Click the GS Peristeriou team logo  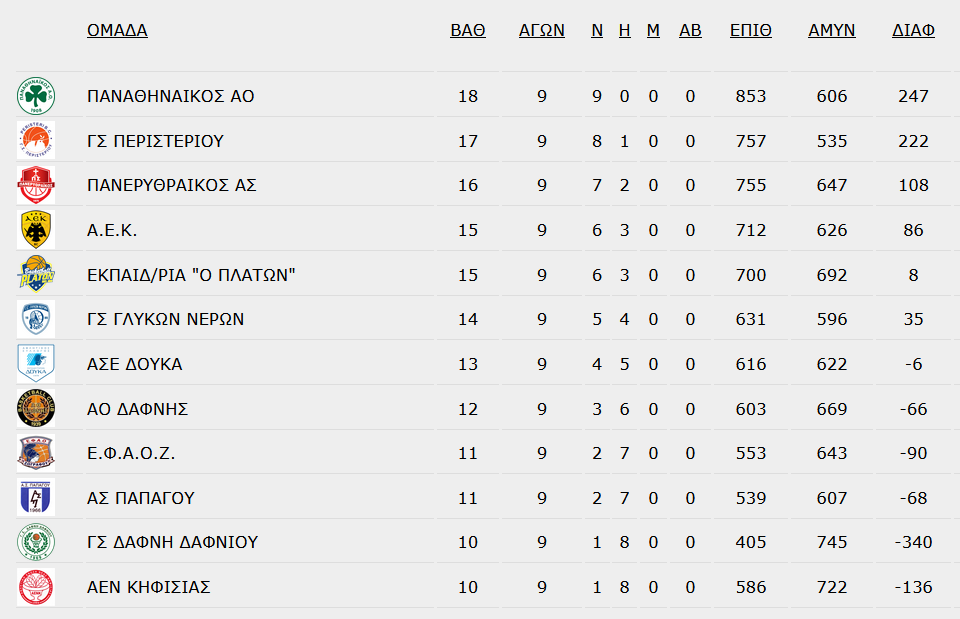pyautogui.click(x=36, y=141)
